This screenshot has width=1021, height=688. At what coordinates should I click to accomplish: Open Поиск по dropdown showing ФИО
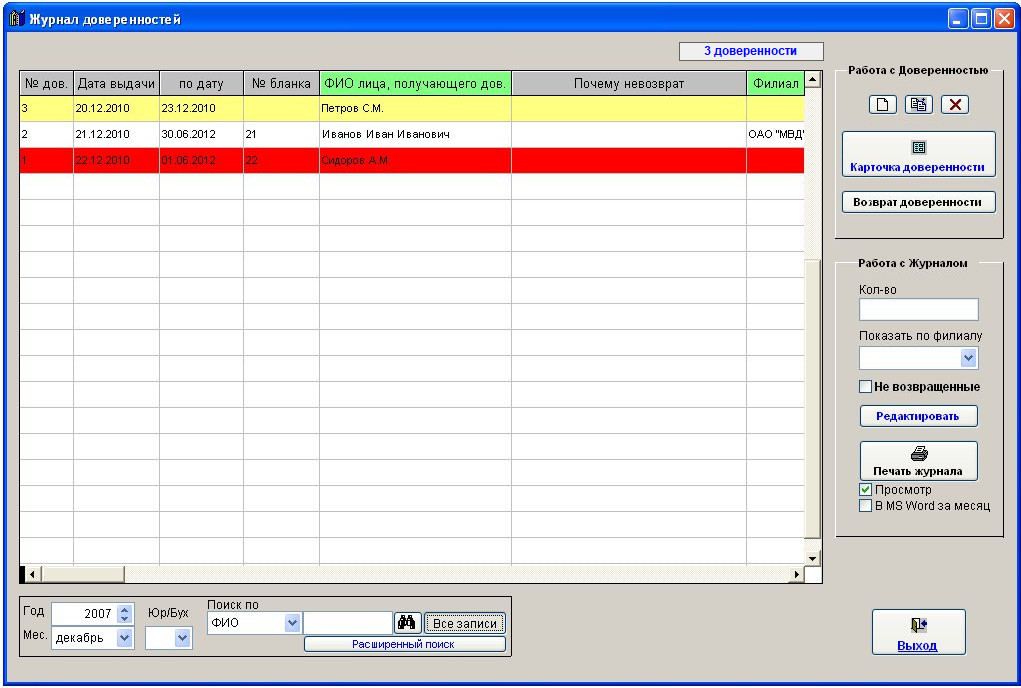[x=292, y=623]
